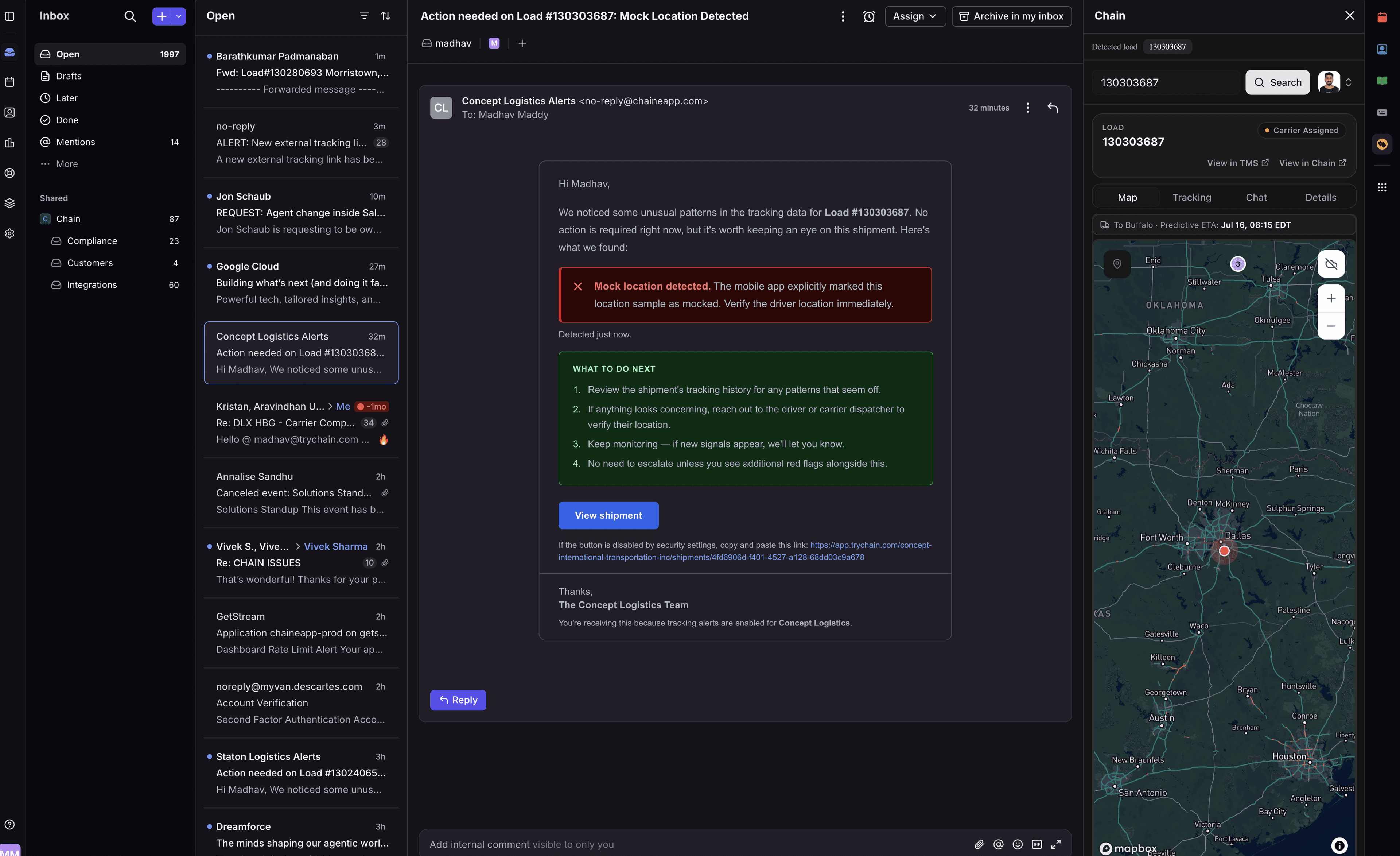1400x856 pixels.
Task: Click the load number search field
Action: coord(1166,82)
